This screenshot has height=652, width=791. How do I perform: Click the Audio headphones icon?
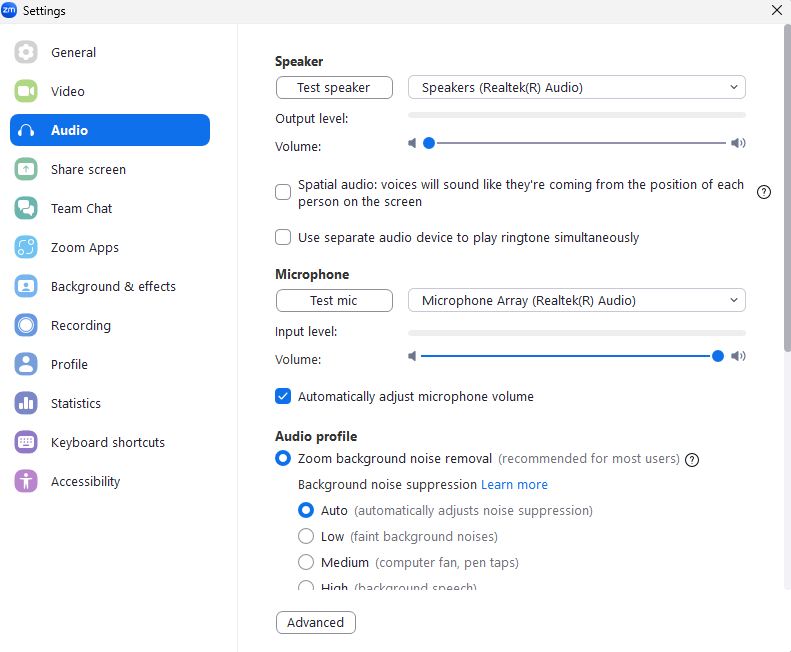26,130
